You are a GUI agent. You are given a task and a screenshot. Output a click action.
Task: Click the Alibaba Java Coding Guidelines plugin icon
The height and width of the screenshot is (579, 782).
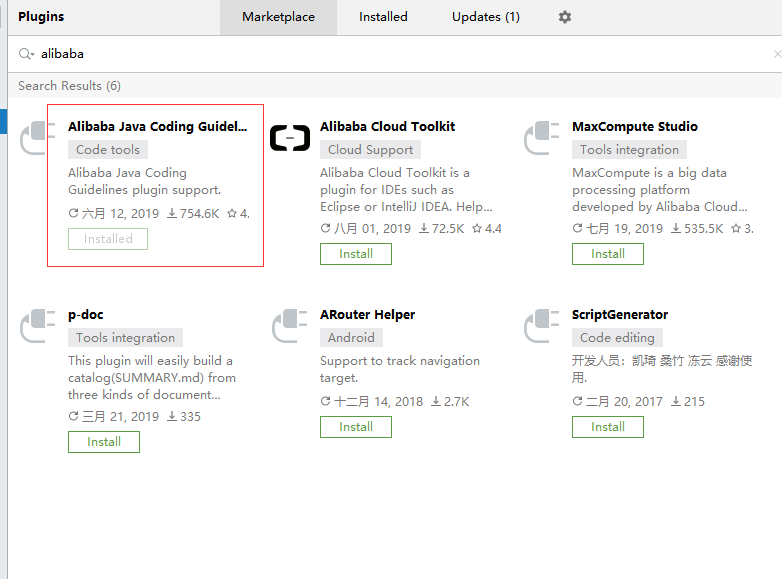tap(37, 138)
